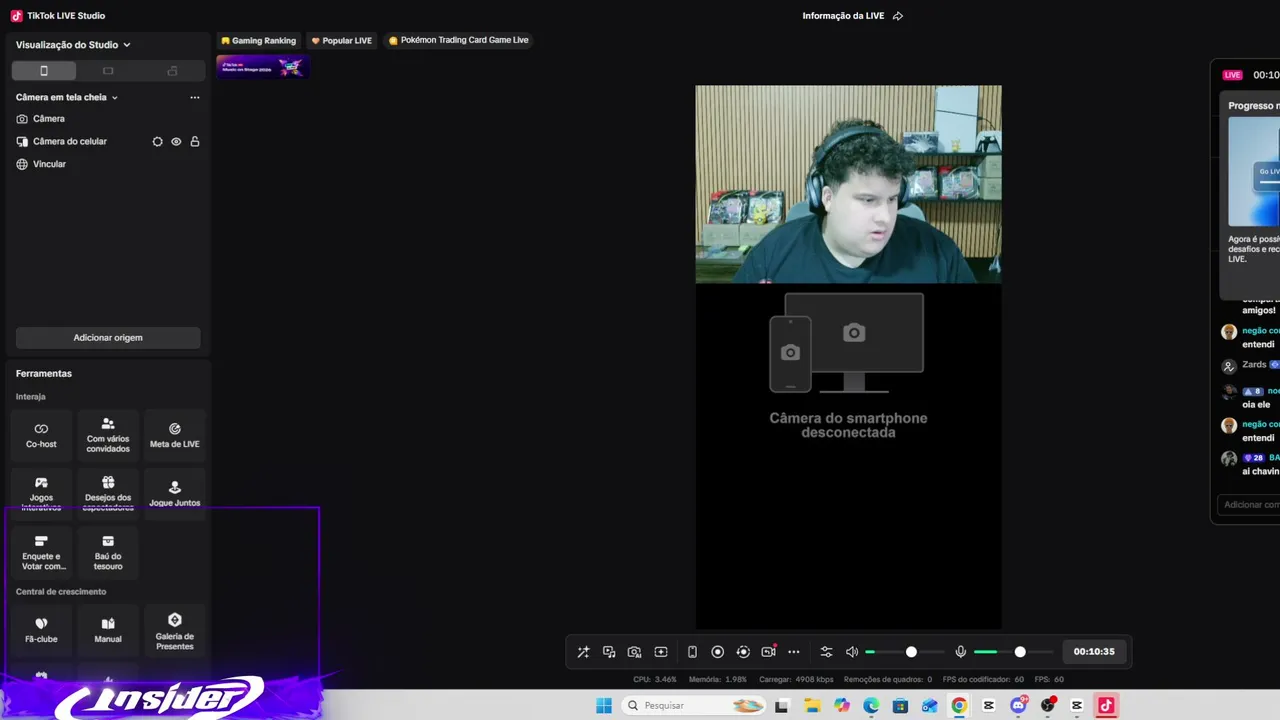The image size is (1280, 720).
Task: Open the Baú do tesouro tool
Action: pos(108,553)
